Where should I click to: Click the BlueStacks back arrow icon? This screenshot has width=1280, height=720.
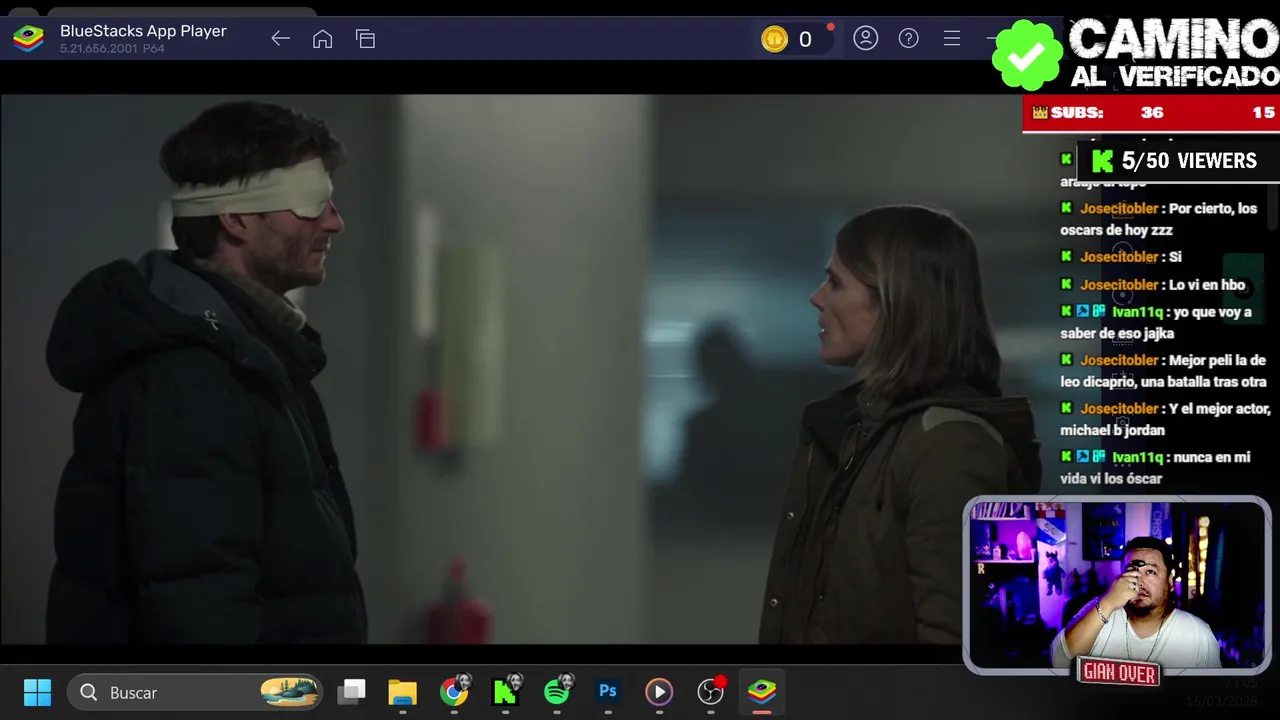[x=280, y=39]
